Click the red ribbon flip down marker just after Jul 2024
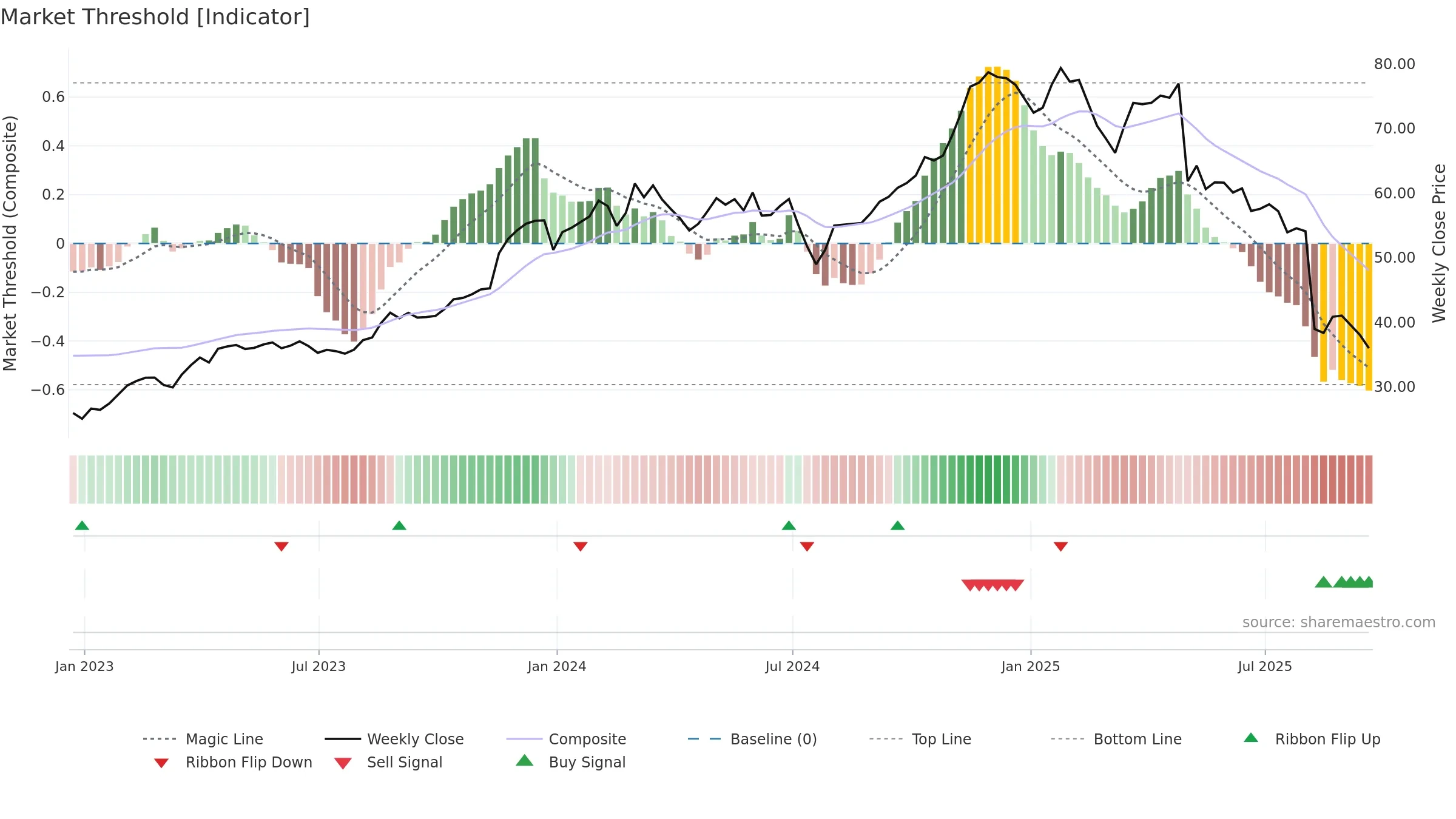The width and height of the screenshot is (1456, 819). coord(807,547)
